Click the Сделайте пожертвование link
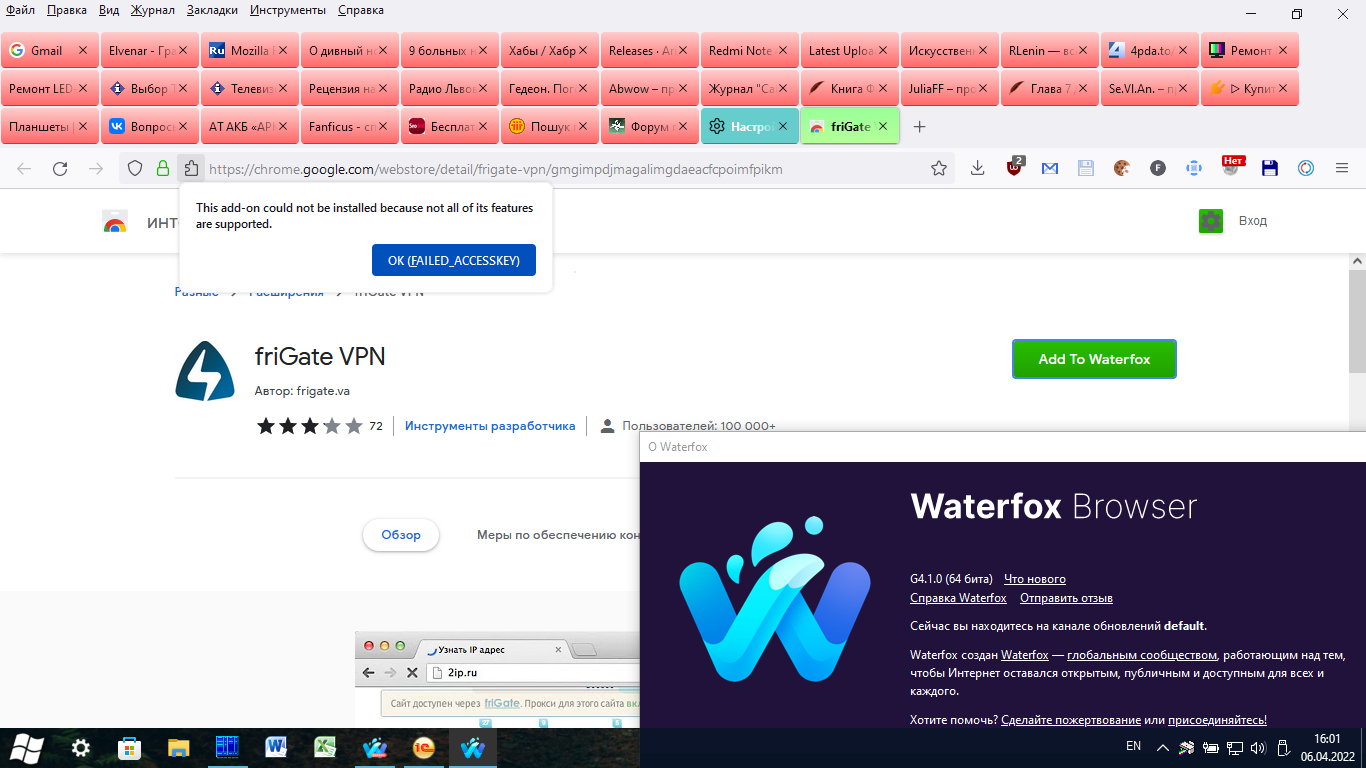 pyautogui.click(x=1071, y=720)
